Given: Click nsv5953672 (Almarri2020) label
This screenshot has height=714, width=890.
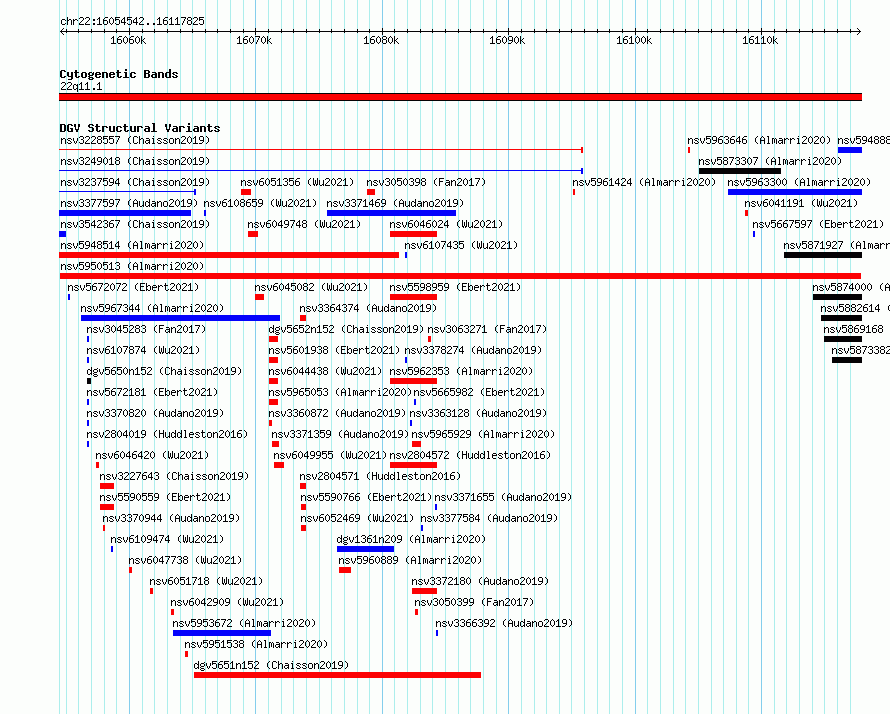Looking at the screenshot, I should (244, 623).
